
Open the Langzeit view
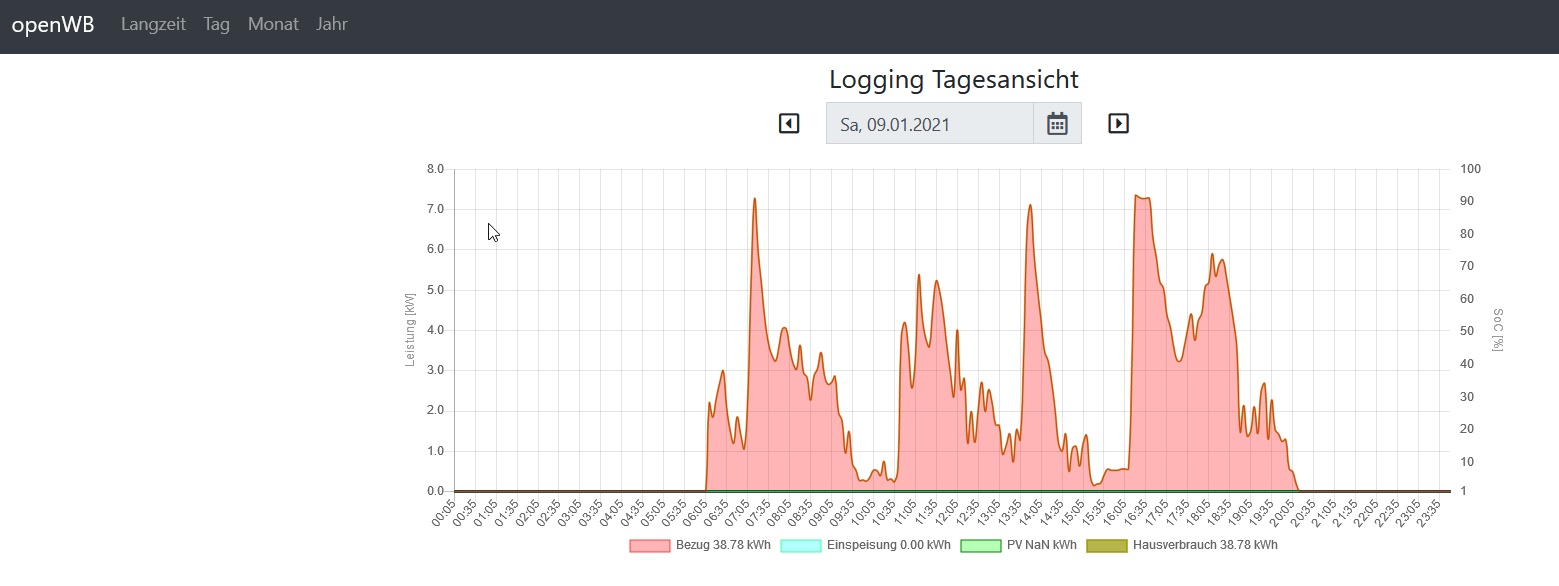pos(153,25)
